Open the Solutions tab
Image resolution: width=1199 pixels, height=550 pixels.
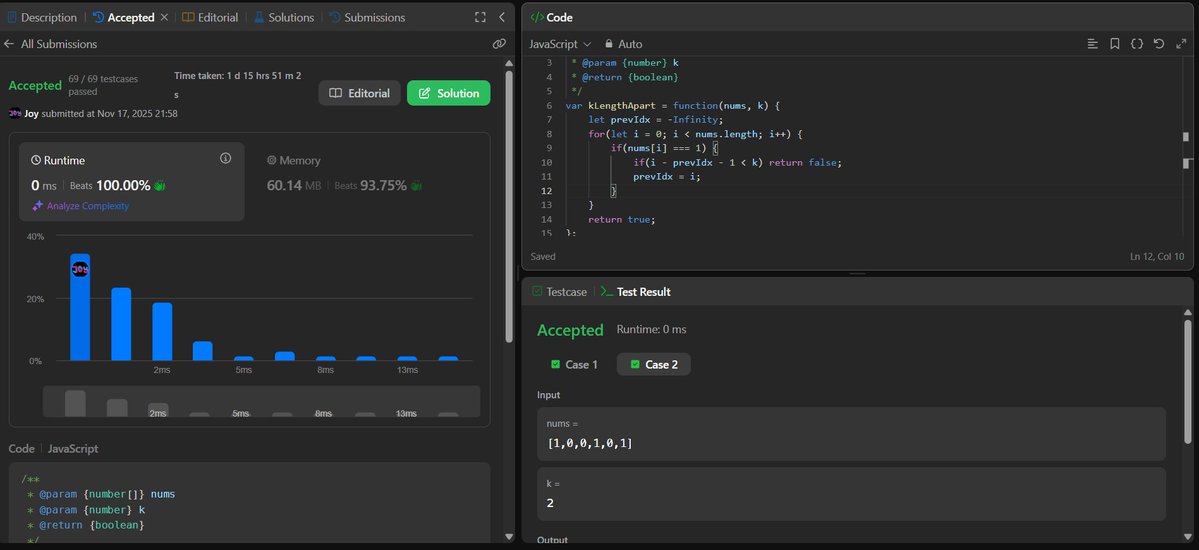click(x=284, y=17)
